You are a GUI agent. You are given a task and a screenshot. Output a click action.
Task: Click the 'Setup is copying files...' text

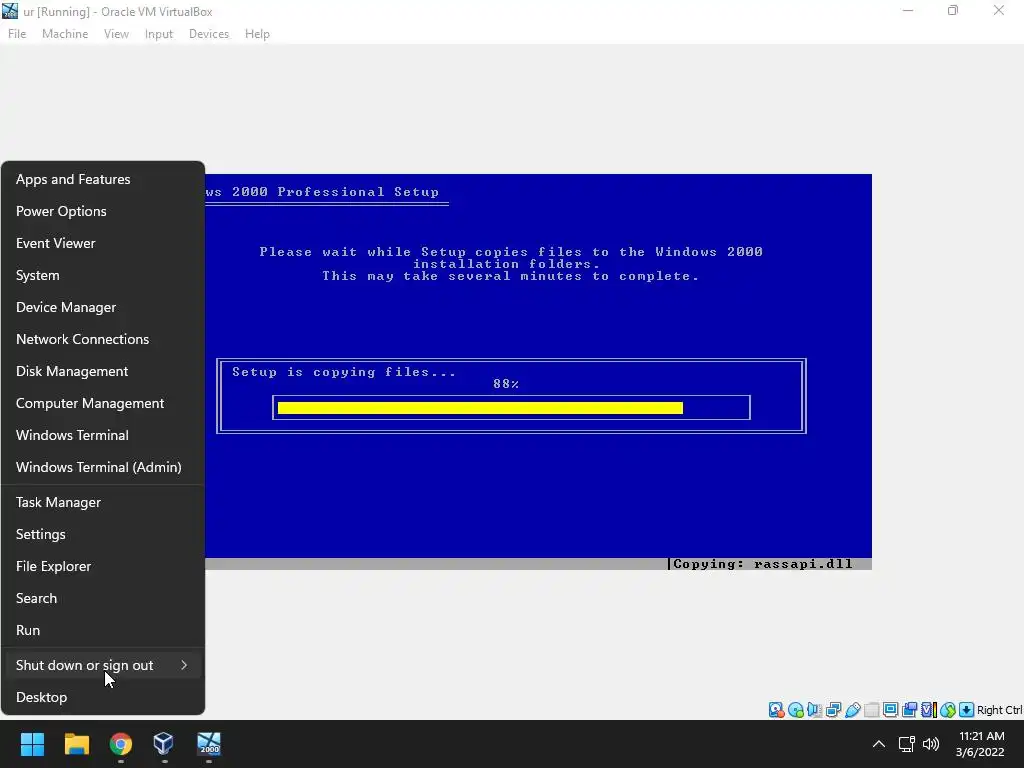344,372
